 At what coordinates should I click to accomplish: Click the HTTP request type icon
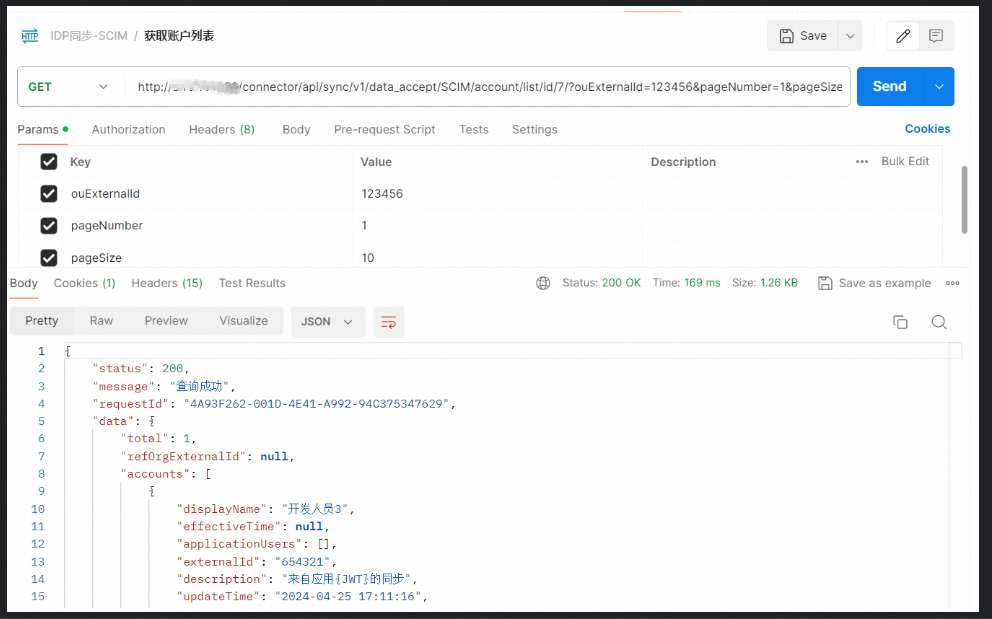[30, 36]
